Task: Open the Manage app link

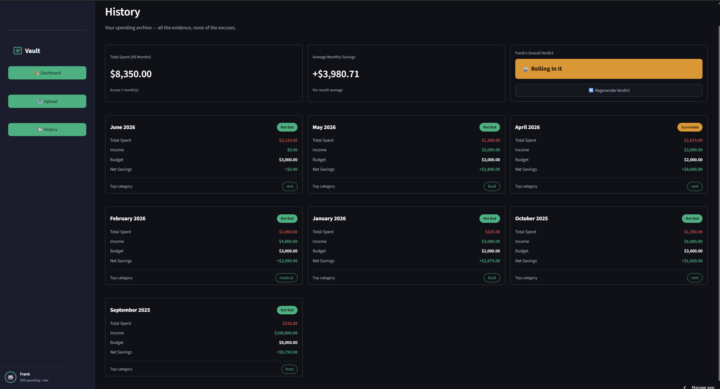Action: pyautogui.click(x=703, y=387)
